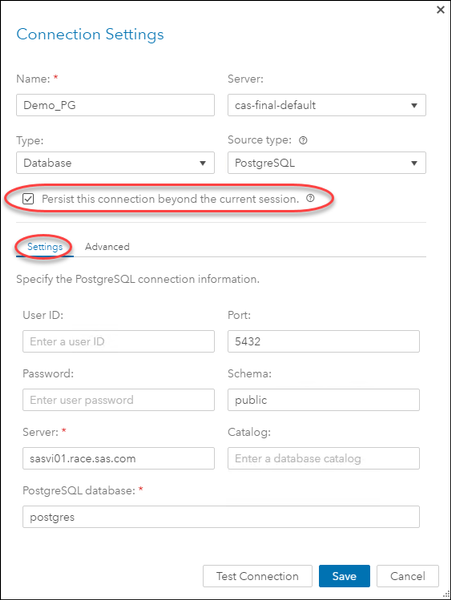
Task: Click the Save button
Action: tap(344, 576)
